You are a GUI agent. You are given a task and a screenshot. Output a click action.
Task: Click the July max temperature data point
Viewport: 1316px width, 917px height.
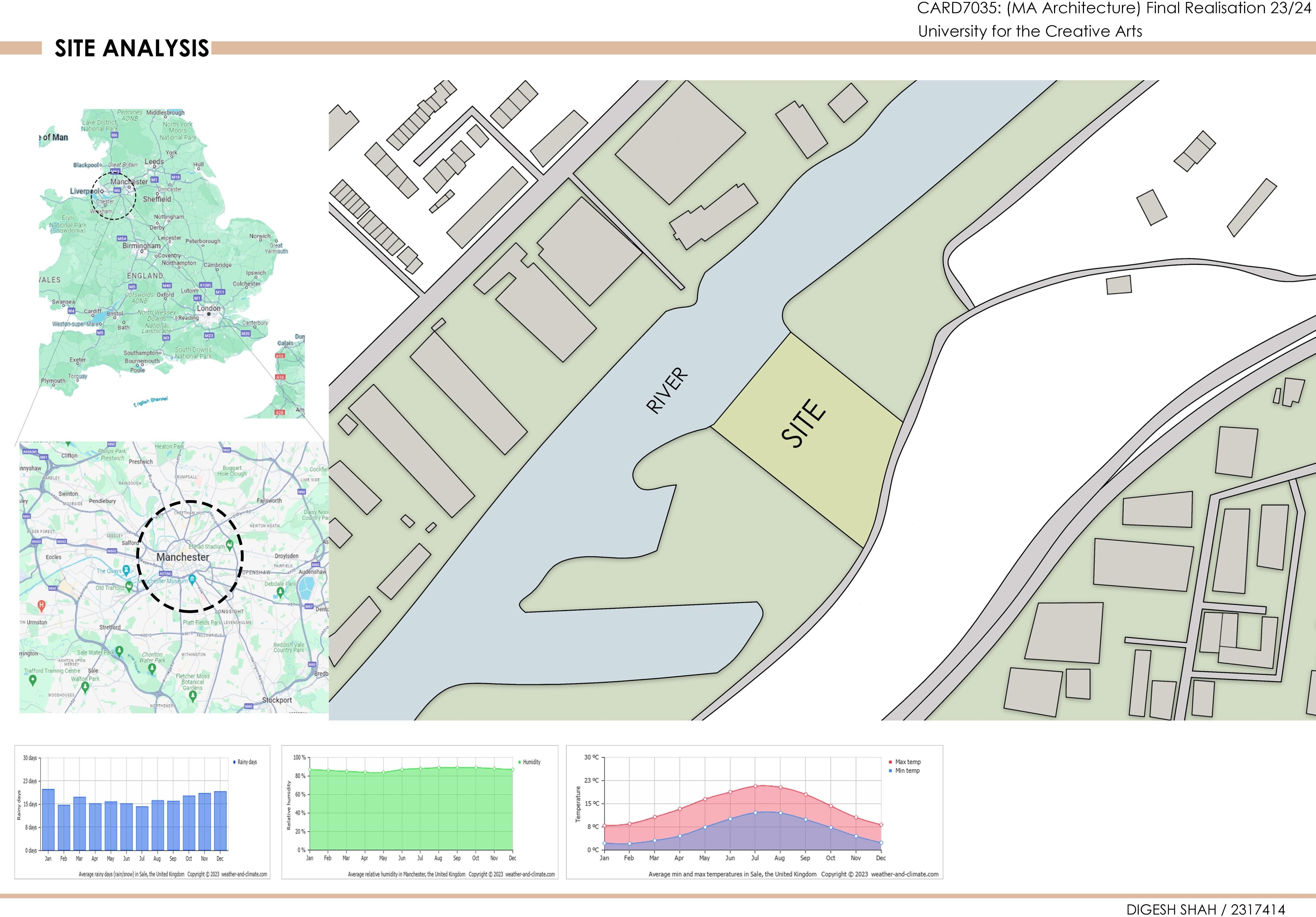755,786
